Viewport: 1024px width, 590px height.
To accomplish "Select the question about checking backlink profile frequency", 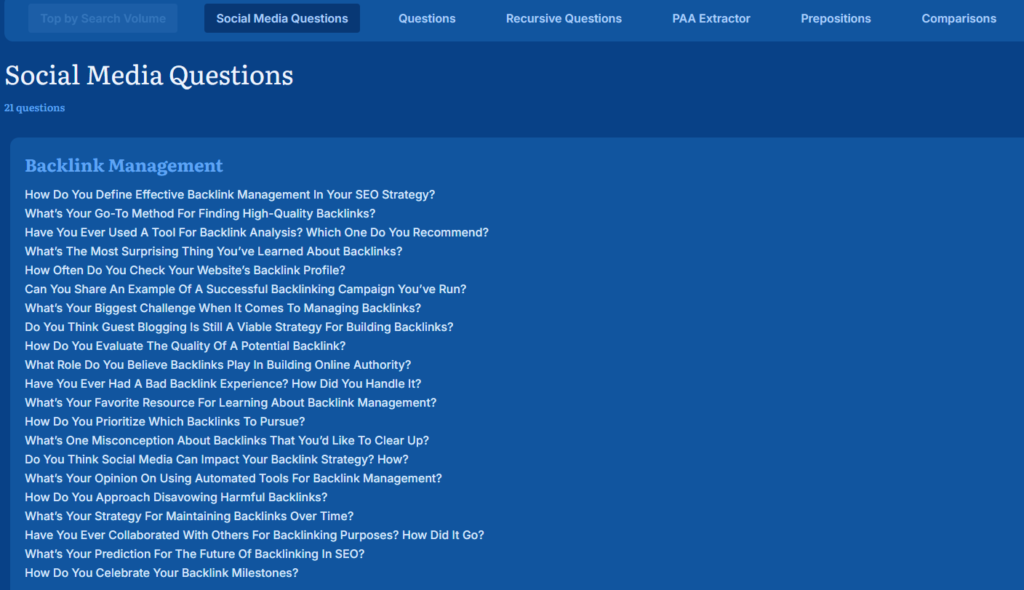I will point(185,270).
